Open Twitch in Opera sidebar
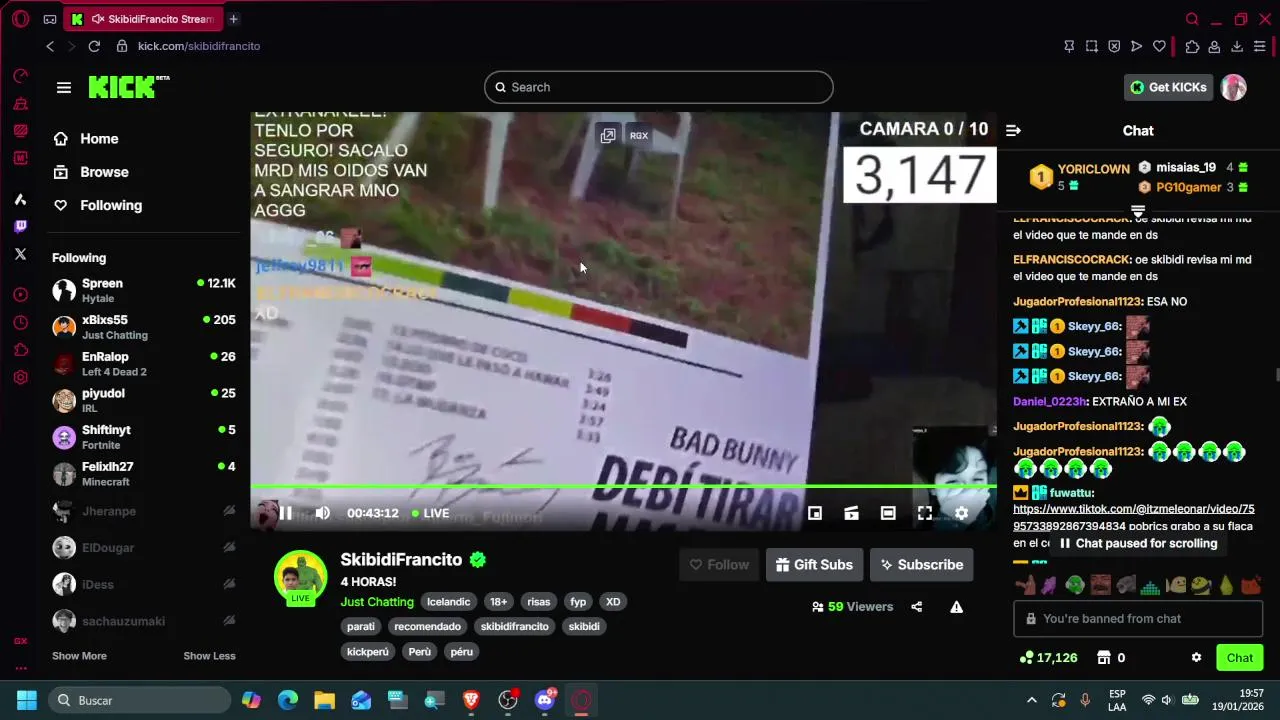The height and width of the screenshot is (720, 1280). [x=20, y=227]
